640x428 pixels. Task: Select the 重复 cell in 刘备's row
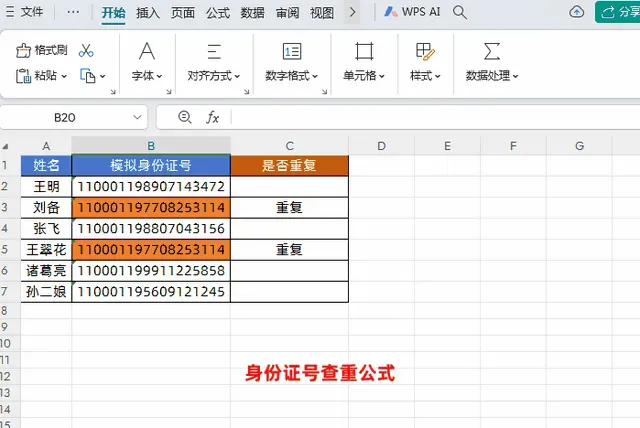tap(289, 208)
